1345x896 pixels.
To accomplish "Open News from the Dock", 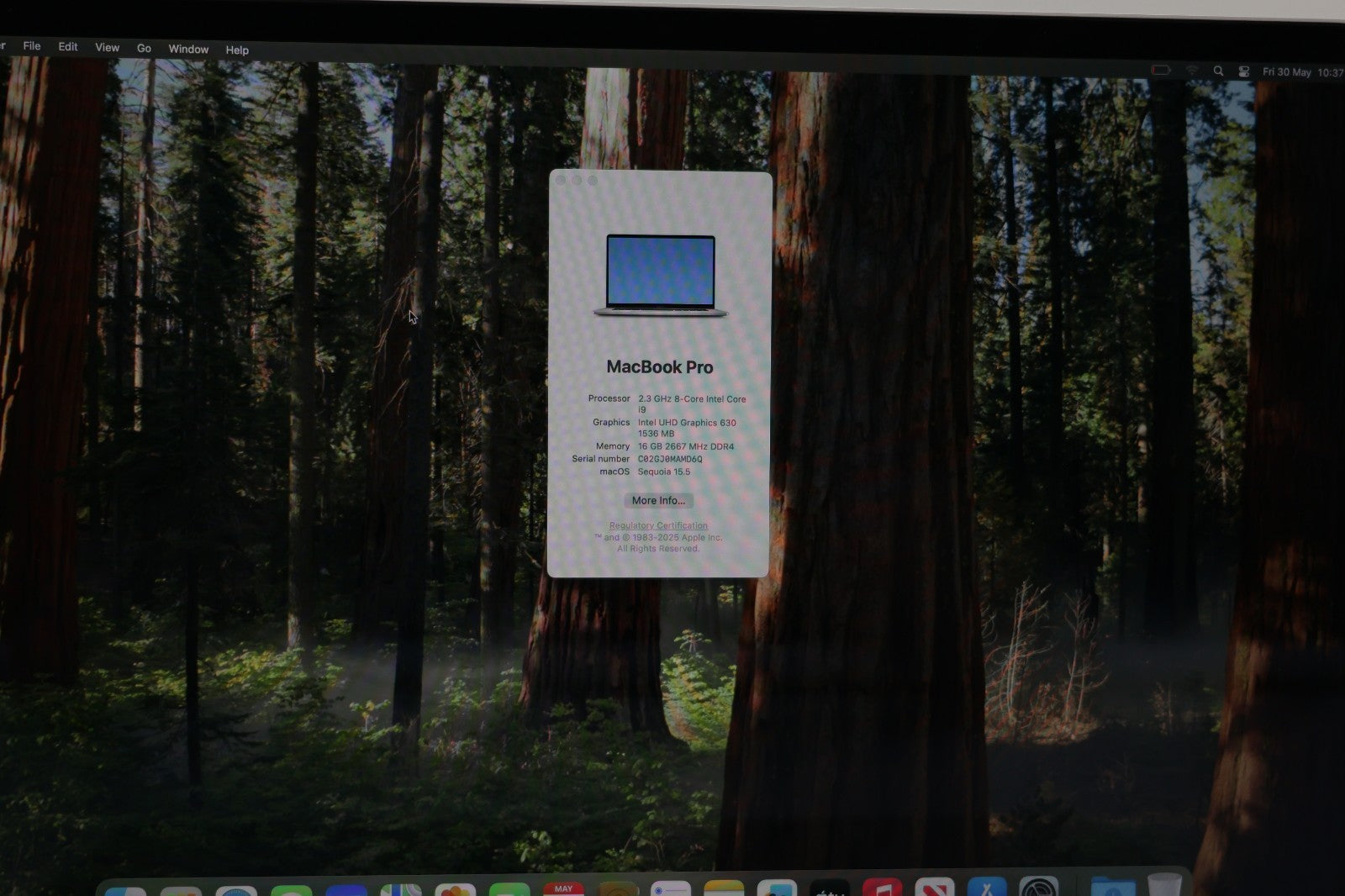I will point(934,887).
